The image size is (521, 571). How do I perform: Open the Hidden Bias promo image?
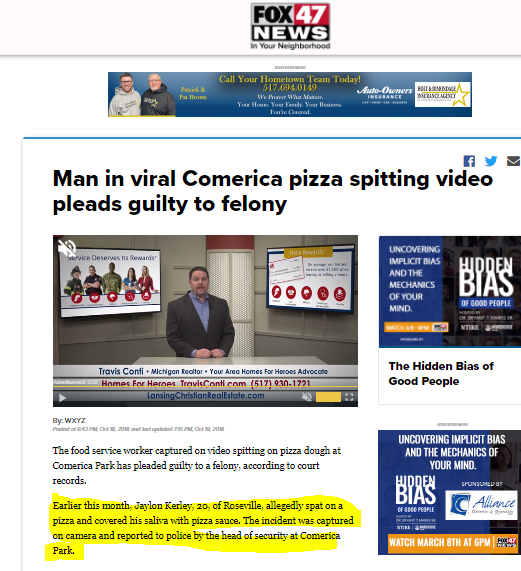[x=450, y=292]
